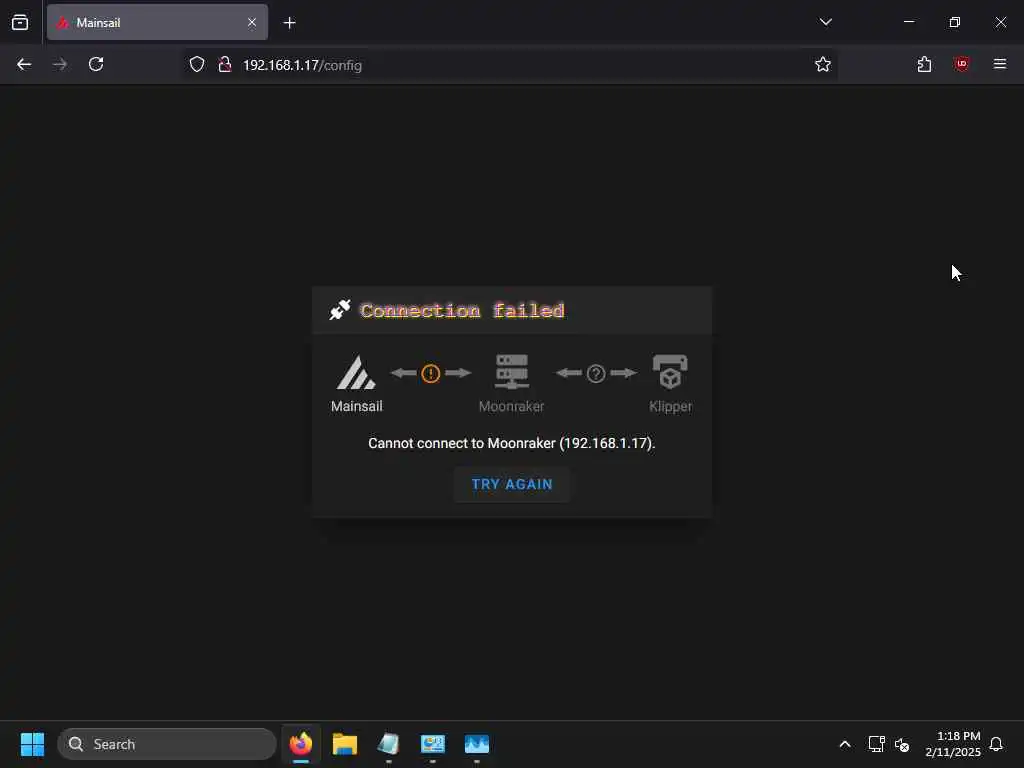The height and width of the screenshot is (768, 1024).
Task: Close the Mainsail tab
Action: coord(252,22)
